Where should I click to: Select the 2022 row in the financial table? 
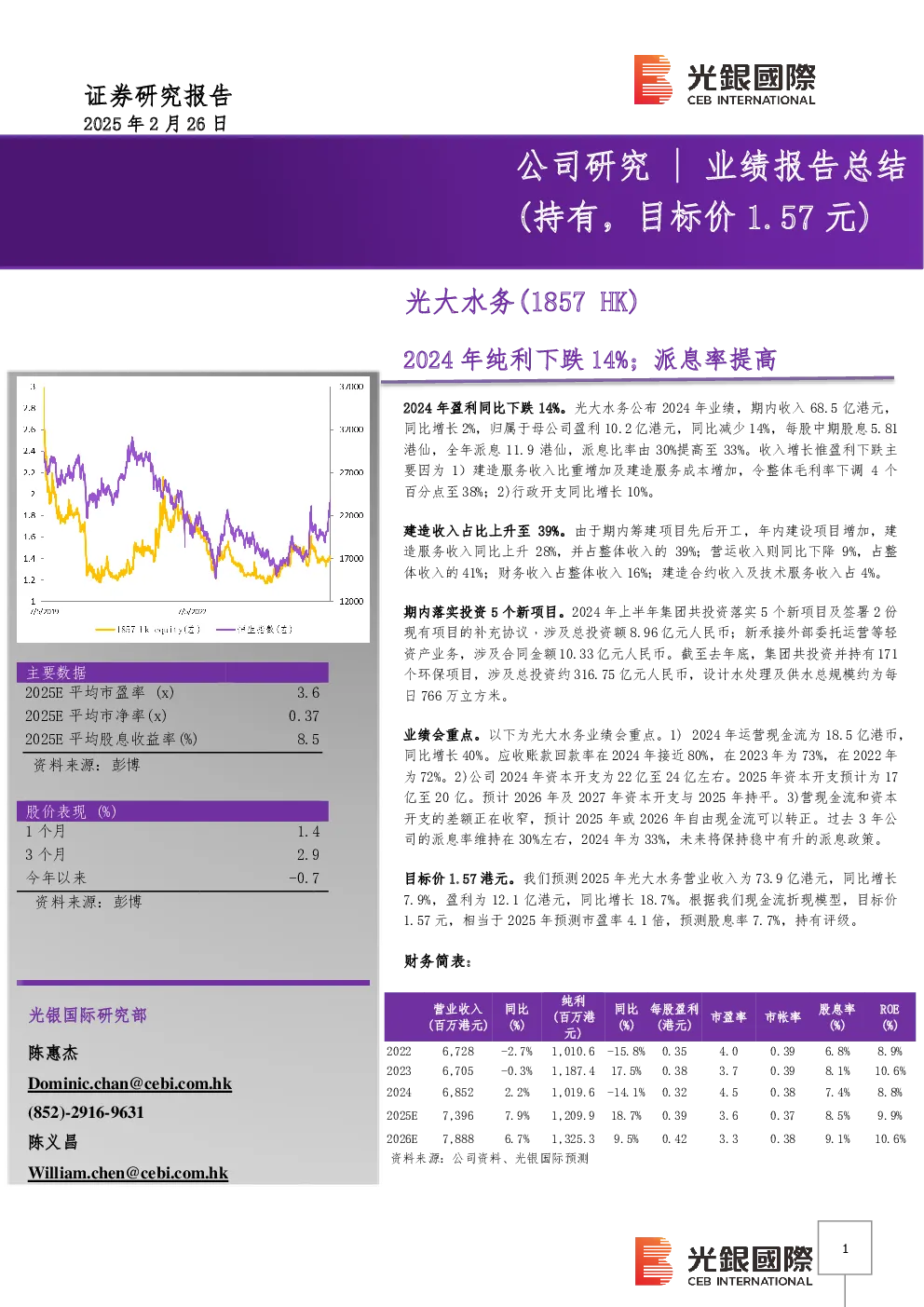pyautogui.click(x=649, y=1052)
